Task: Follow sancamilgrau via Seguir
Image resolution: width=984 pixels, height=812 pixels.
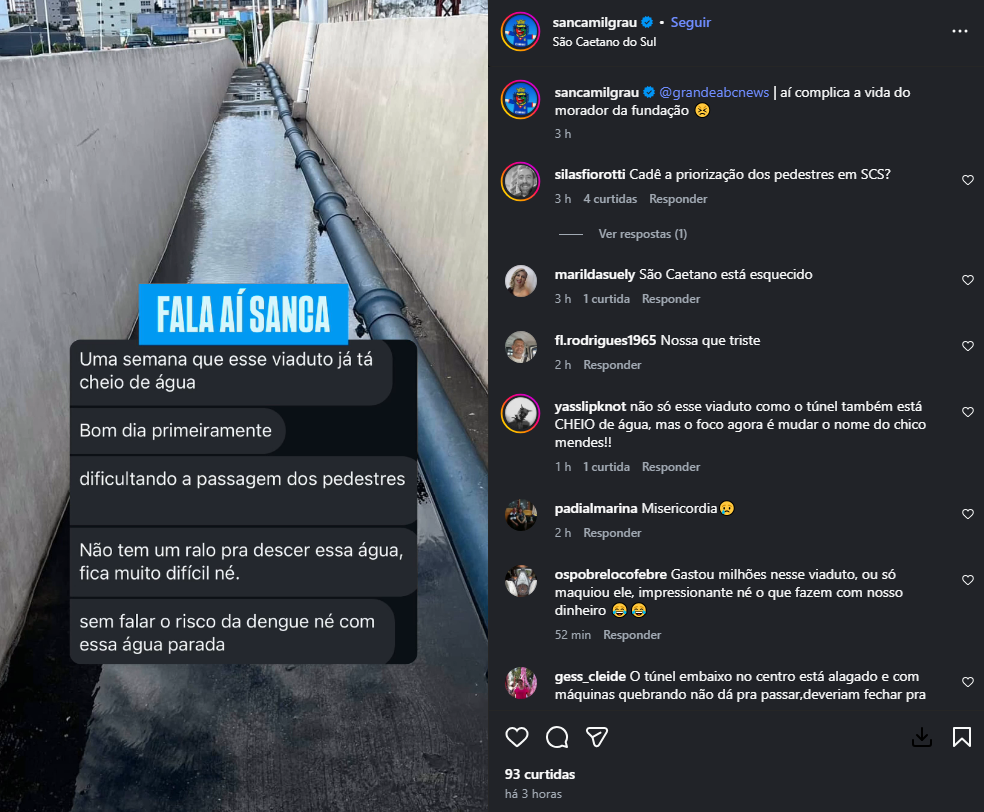Action: coord(690,23)
